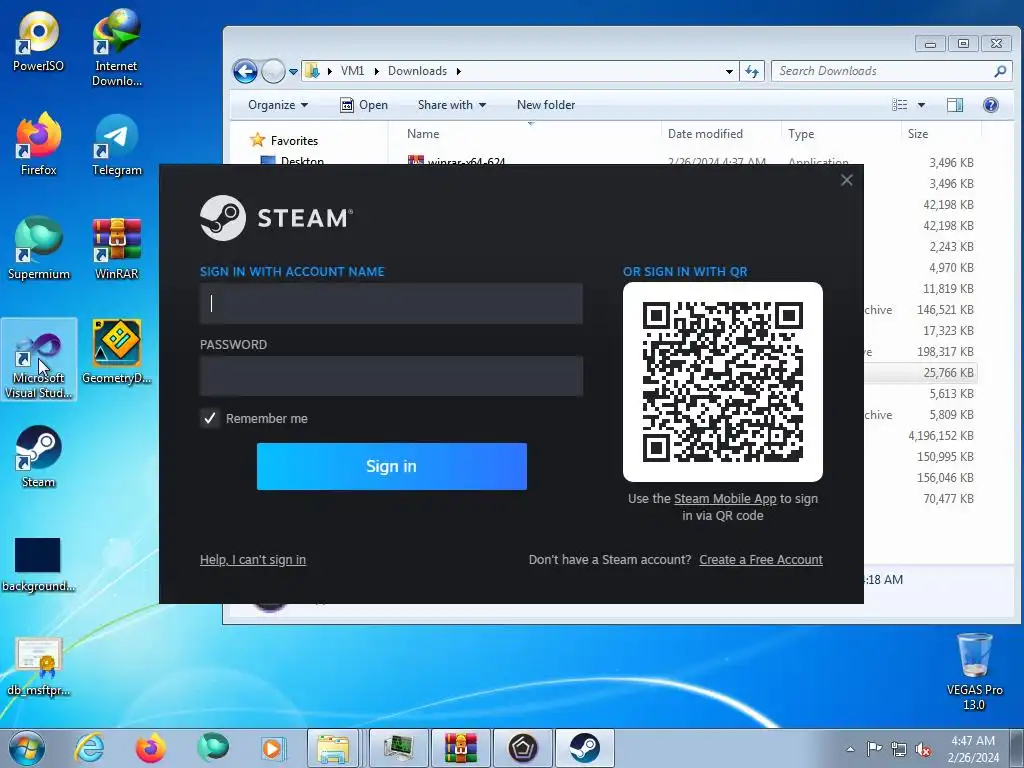
Task: Click New folder in Explorer toolbar
Action: 546,105
